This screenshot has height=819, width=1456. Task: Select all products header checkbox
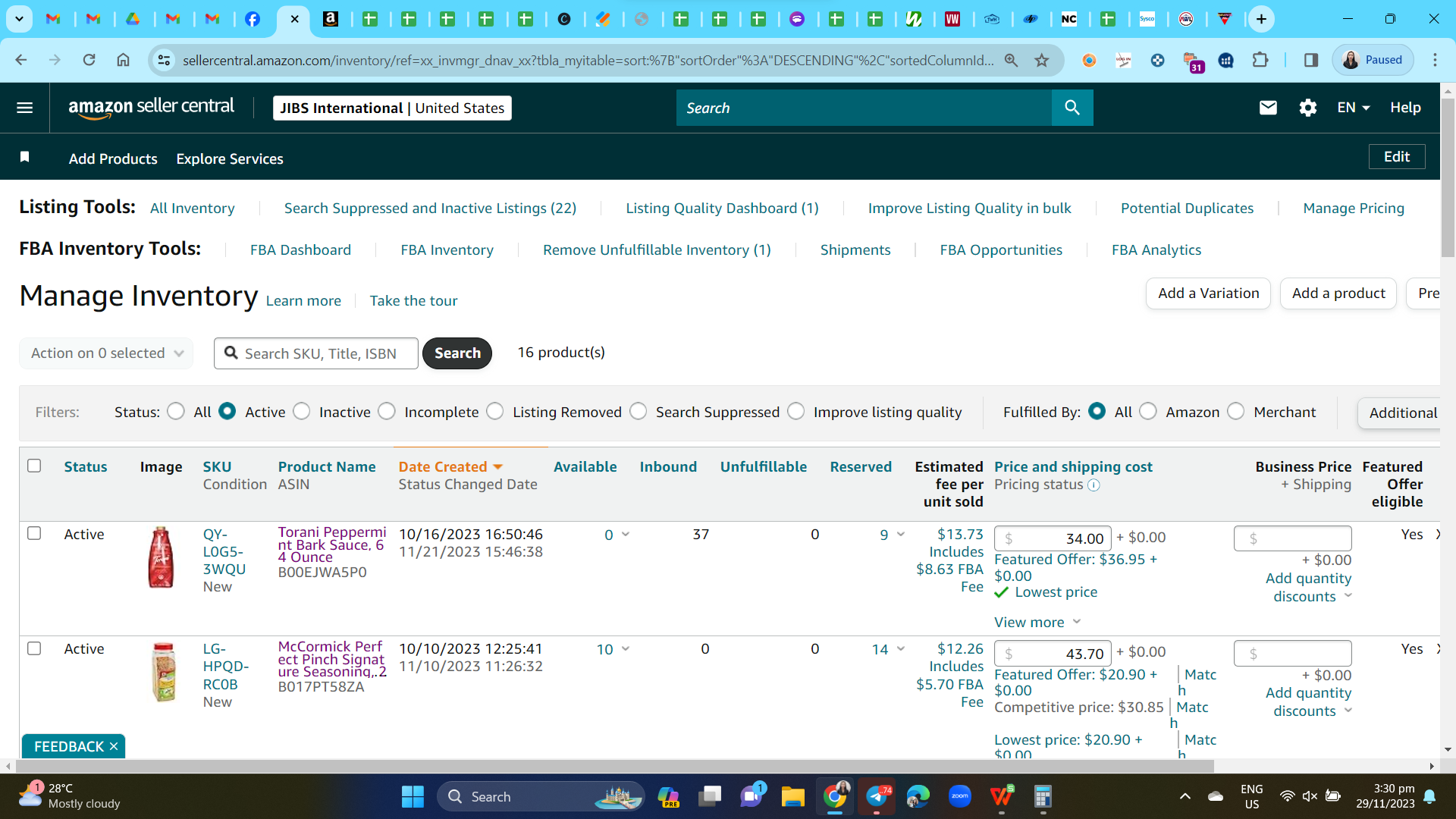pos(34,466)
